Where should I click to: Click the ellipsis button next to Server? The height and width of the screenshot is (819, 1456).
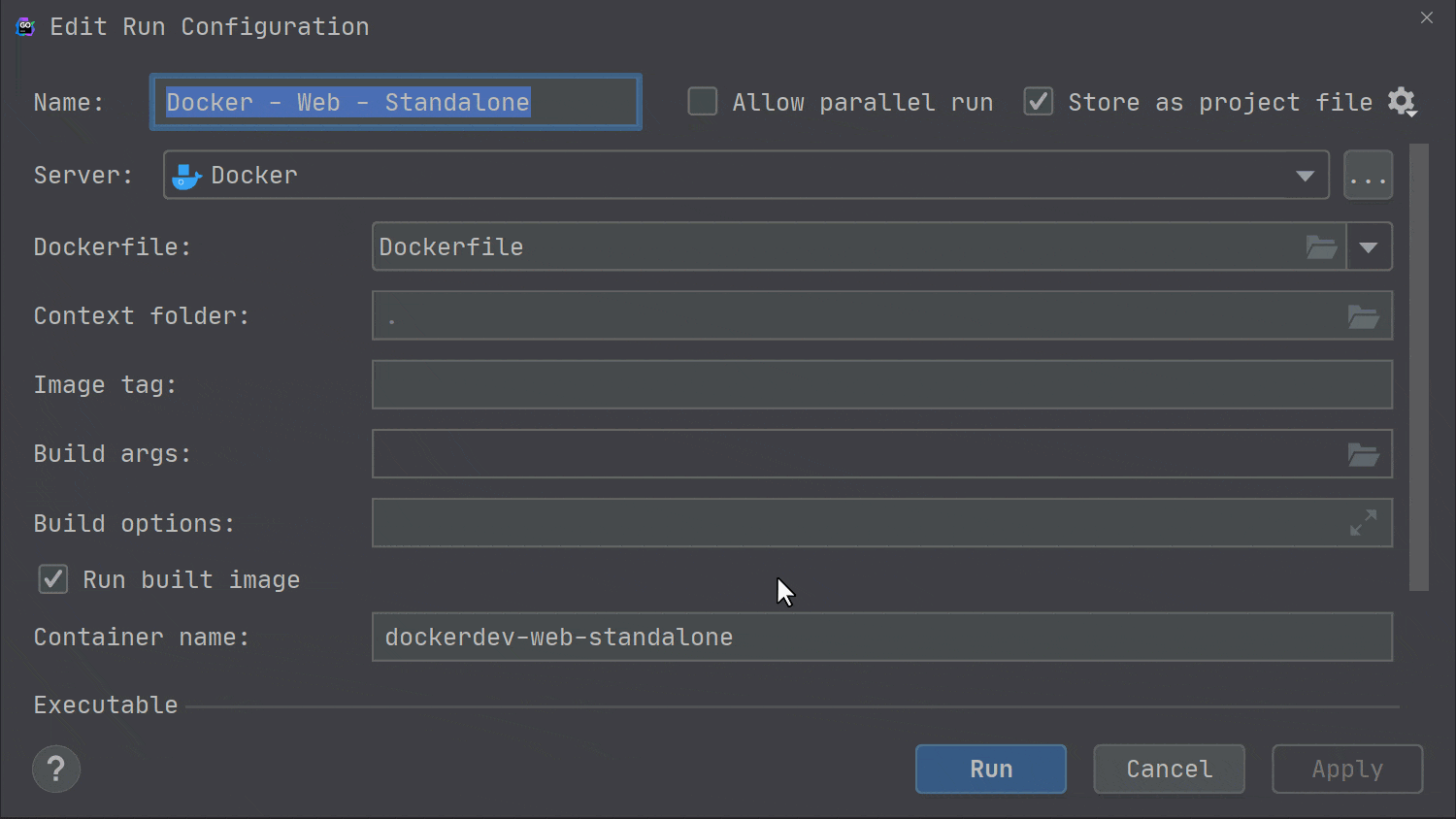point(1368,176)
